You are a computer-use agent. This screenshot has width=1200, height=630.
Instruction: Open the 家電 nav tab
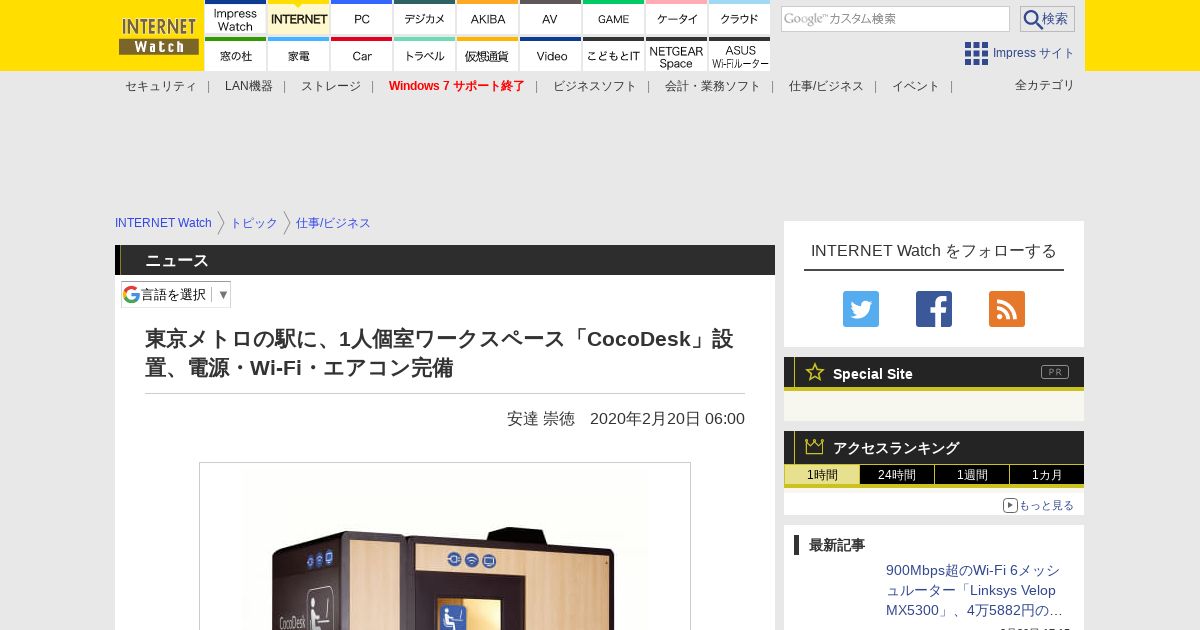click(x=299, y=54)
